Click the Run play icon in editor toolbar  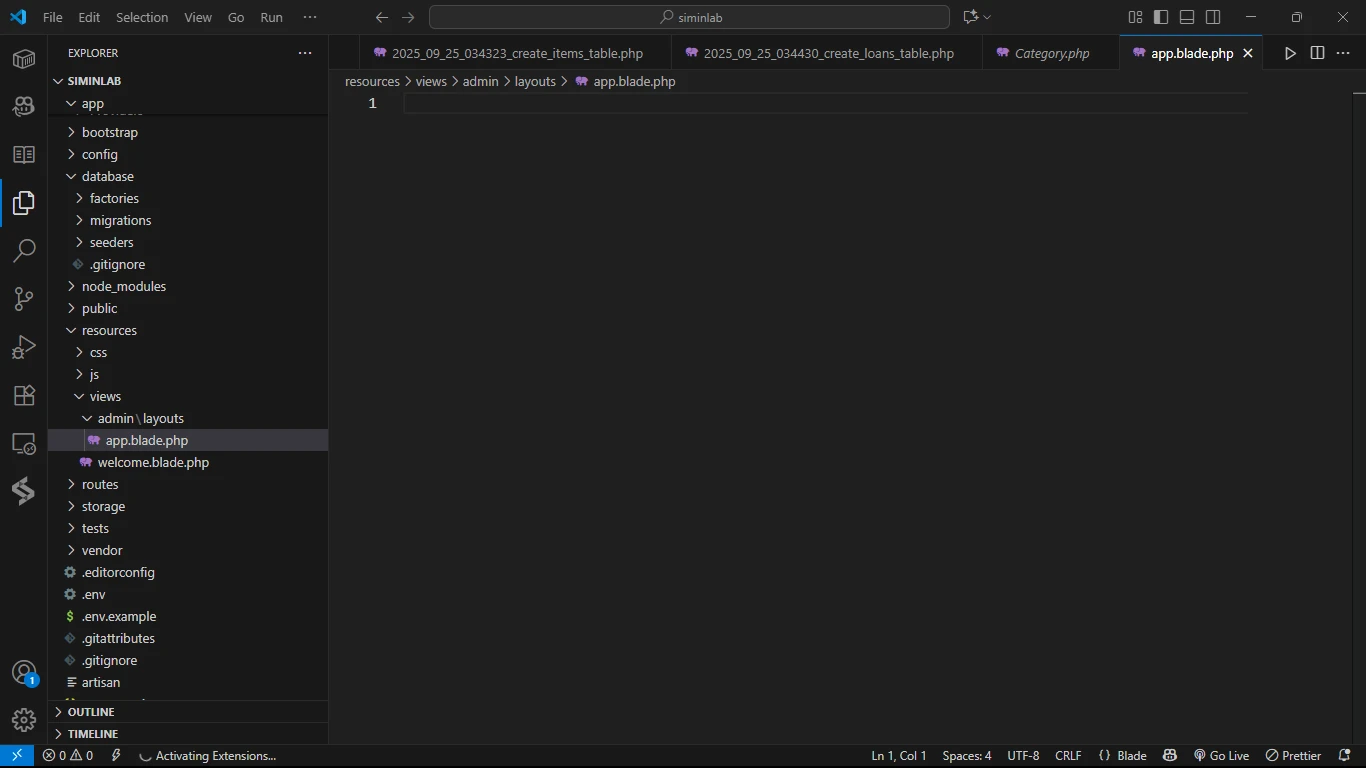(x=1290, y=53)
